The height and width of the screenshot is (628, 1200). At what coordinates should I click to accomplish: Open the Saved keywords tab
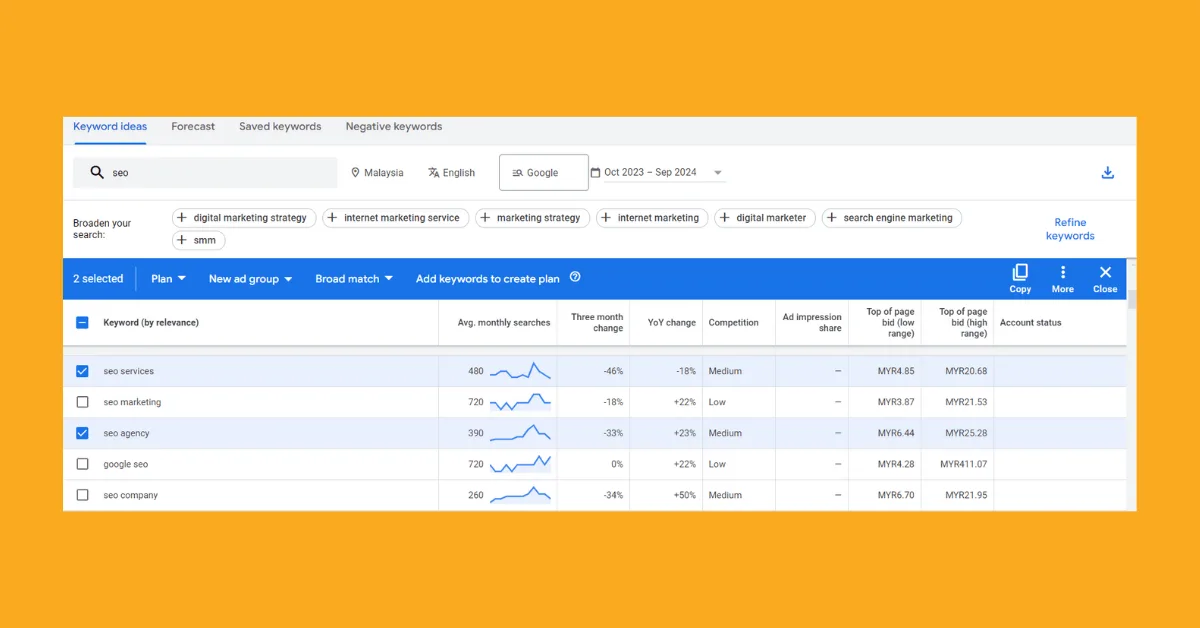point(280,127)
